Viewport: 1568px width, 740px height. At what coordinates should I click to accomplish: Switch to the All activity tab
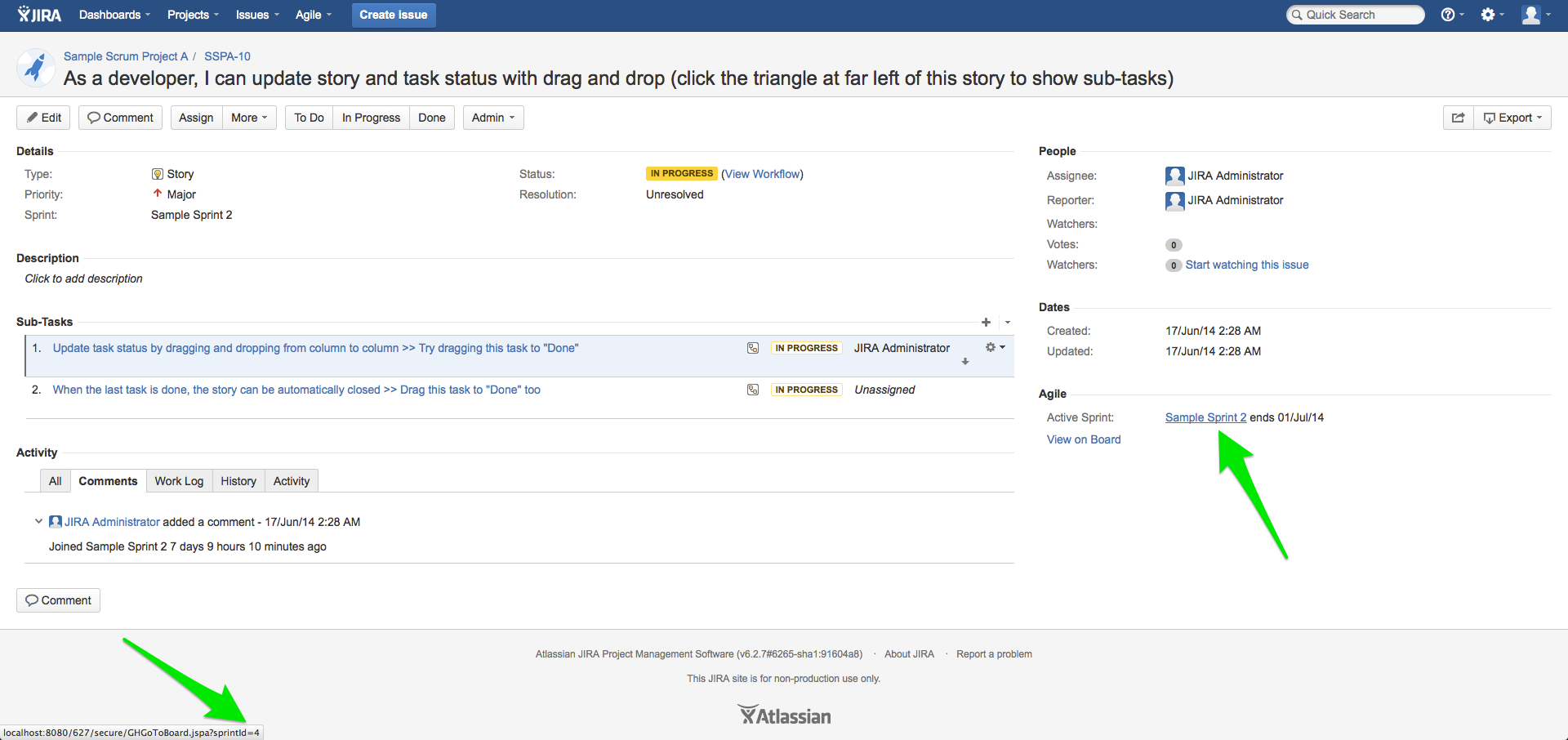pos(55,481)
